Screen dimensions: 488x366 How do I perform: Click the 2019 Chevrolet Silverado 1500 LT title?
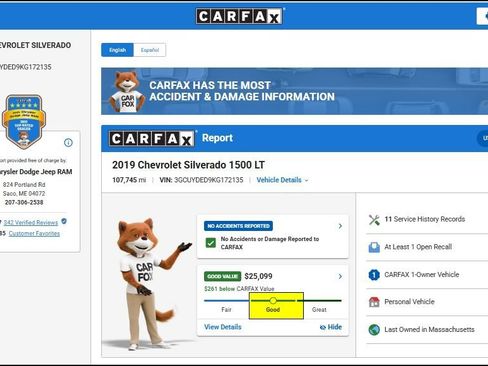188,165
